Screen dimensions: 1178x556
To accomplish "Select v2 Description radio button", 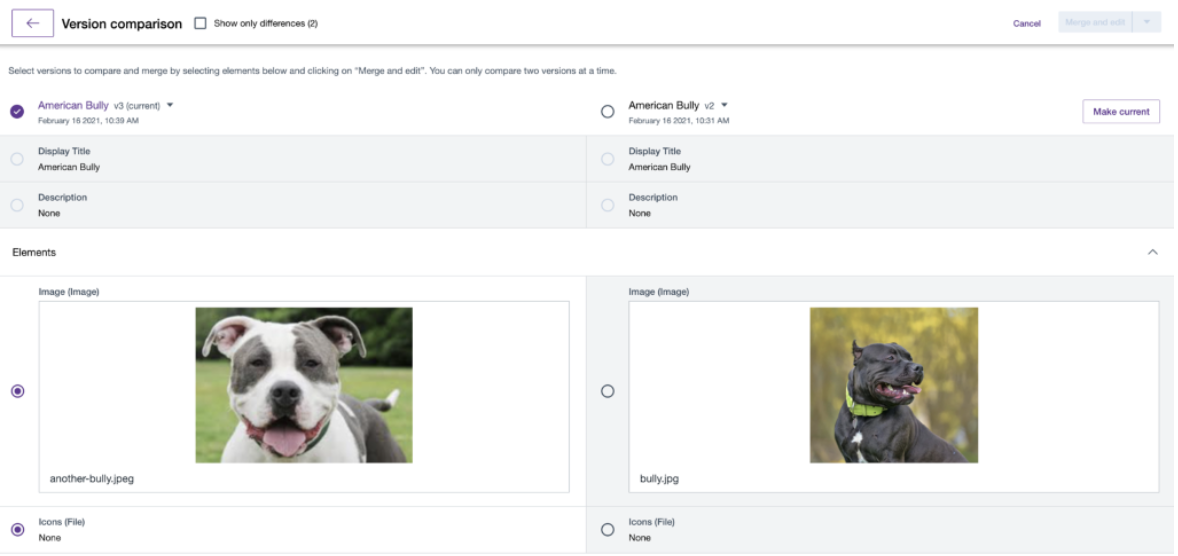I will (x=607, y=205).
